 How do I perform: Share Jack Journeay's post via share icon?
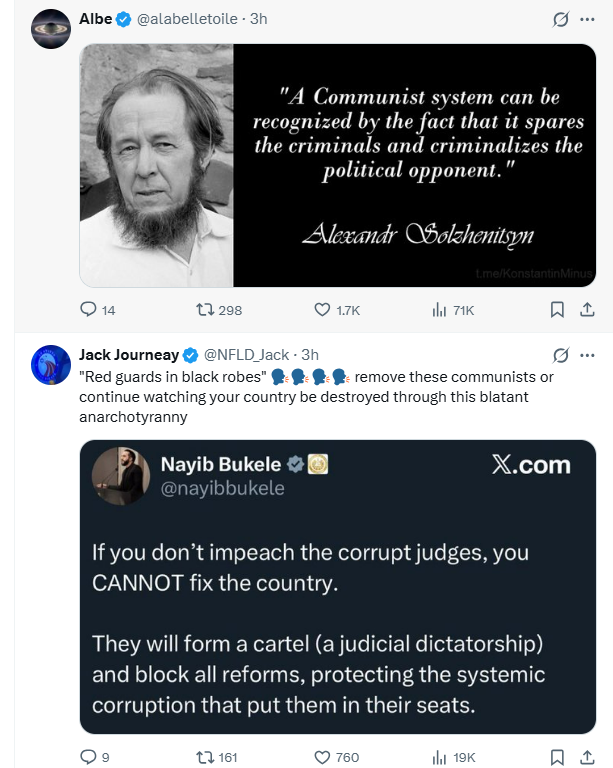(587, 757)
